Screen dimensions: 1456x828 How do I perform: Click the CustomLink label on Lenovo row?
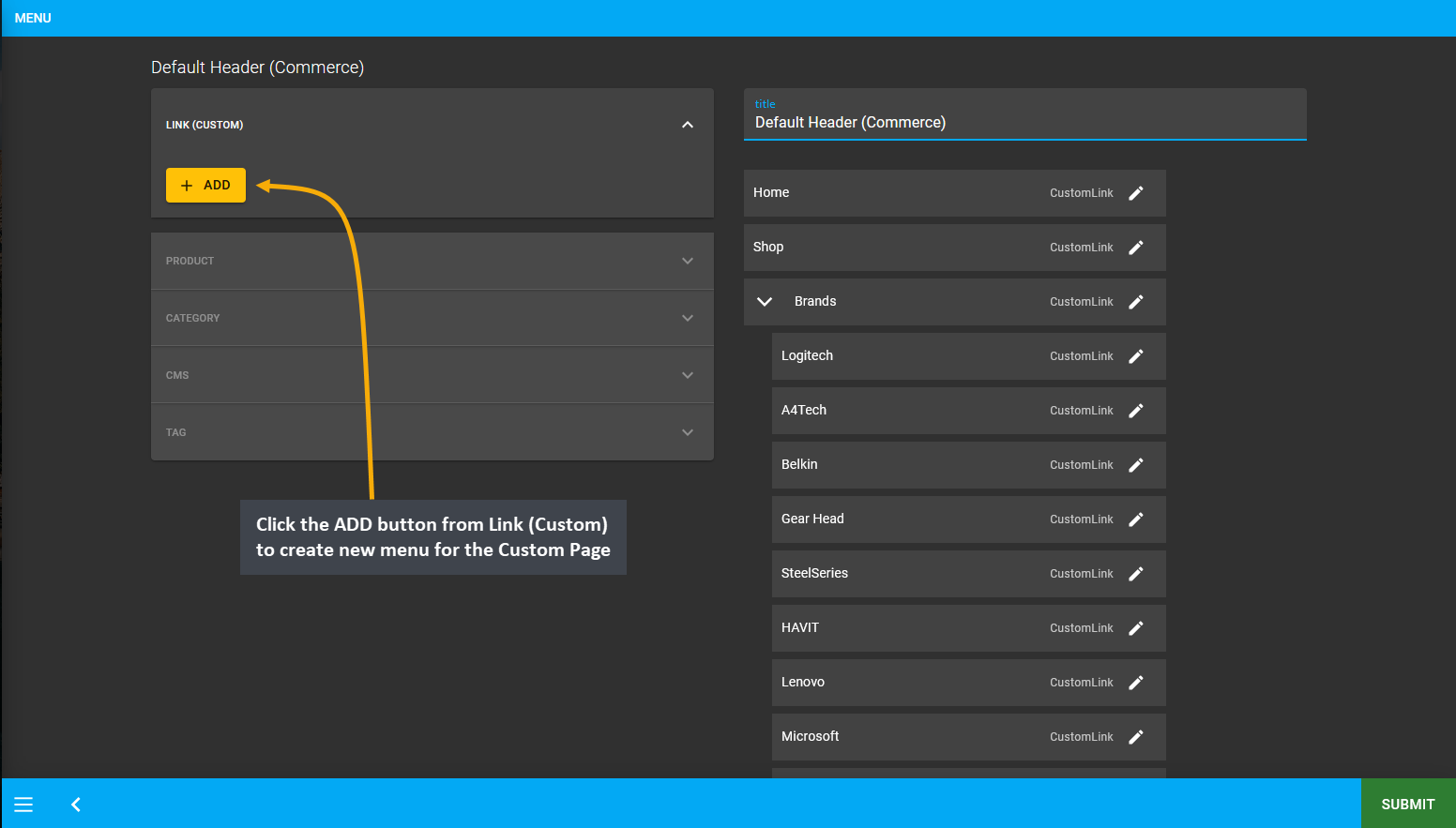[1081, 683]
